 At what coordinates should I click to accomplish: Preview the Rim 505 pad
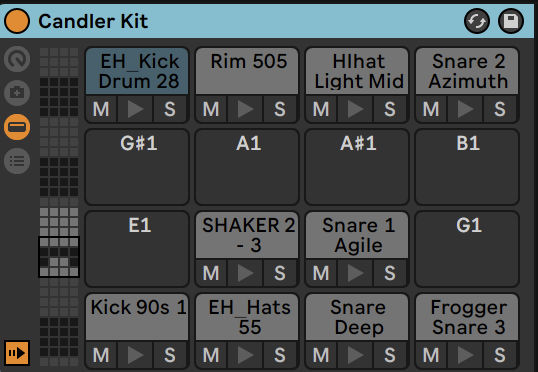point(245,109)
